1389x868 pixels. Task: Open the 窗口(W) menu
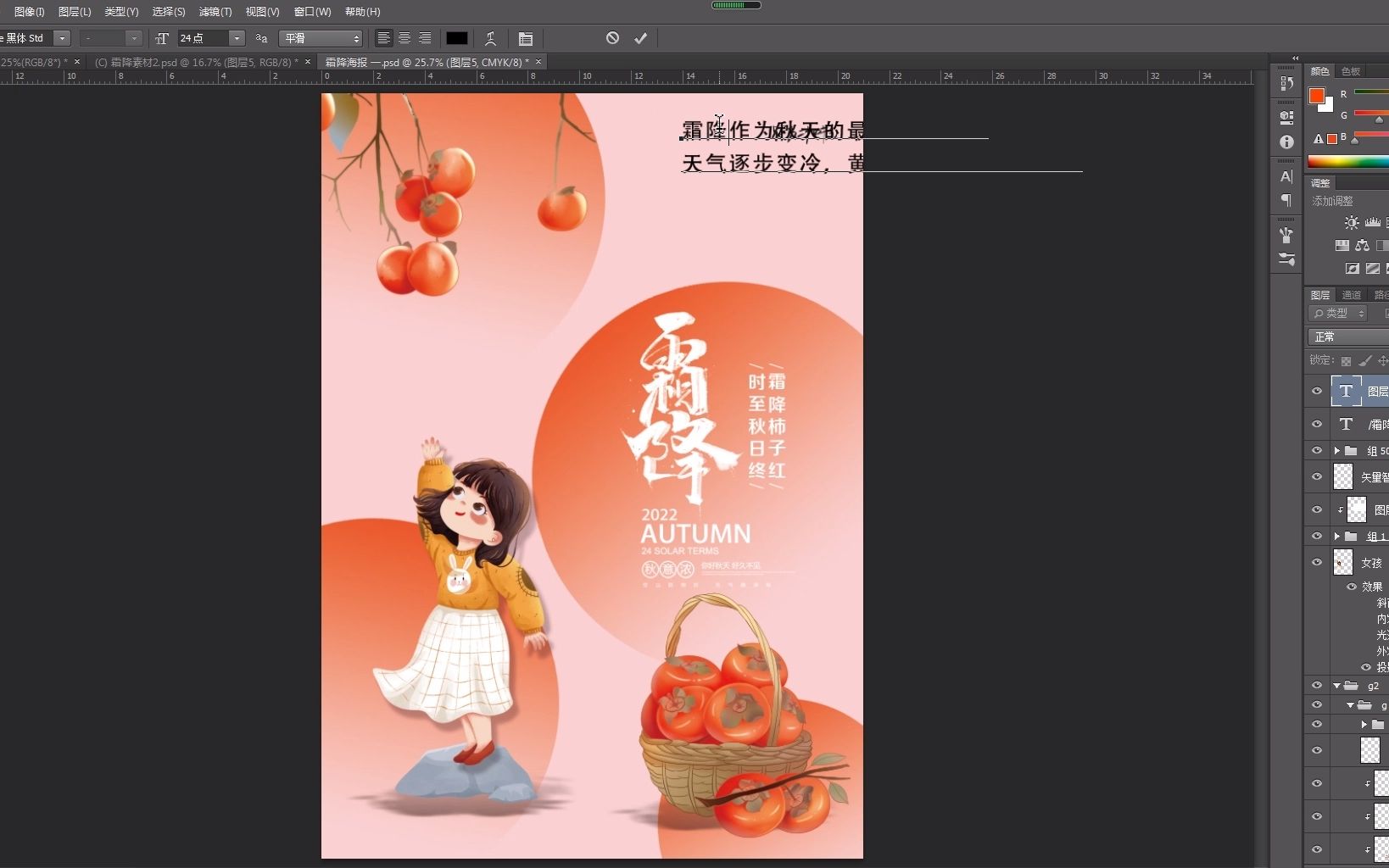coord(312,12)
